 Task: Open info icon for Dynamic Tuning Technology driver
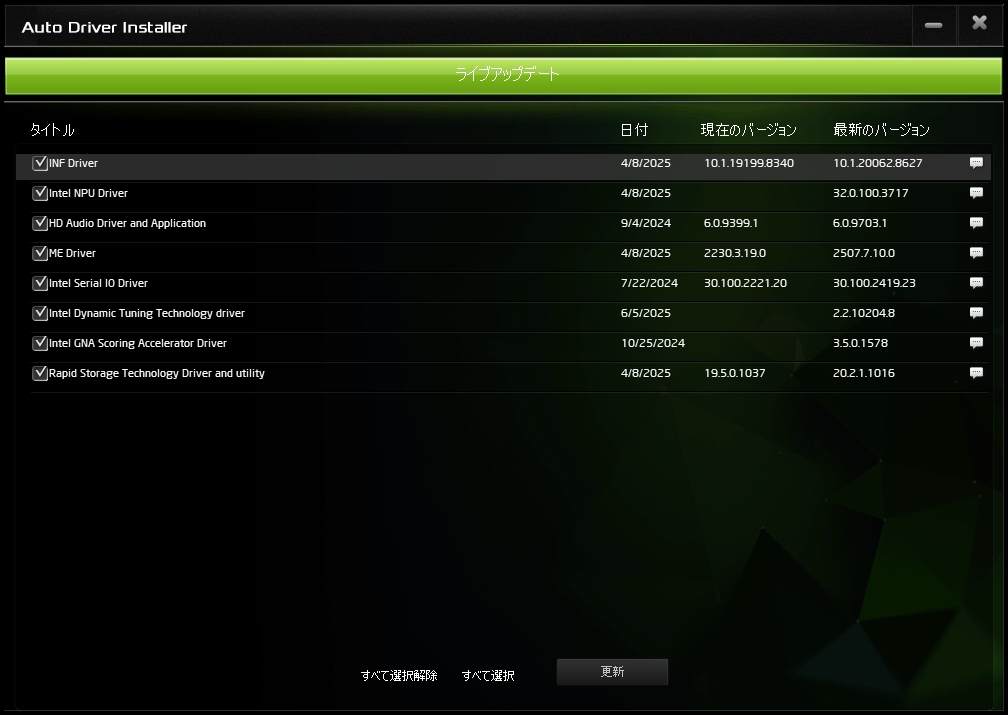(976, 313)
